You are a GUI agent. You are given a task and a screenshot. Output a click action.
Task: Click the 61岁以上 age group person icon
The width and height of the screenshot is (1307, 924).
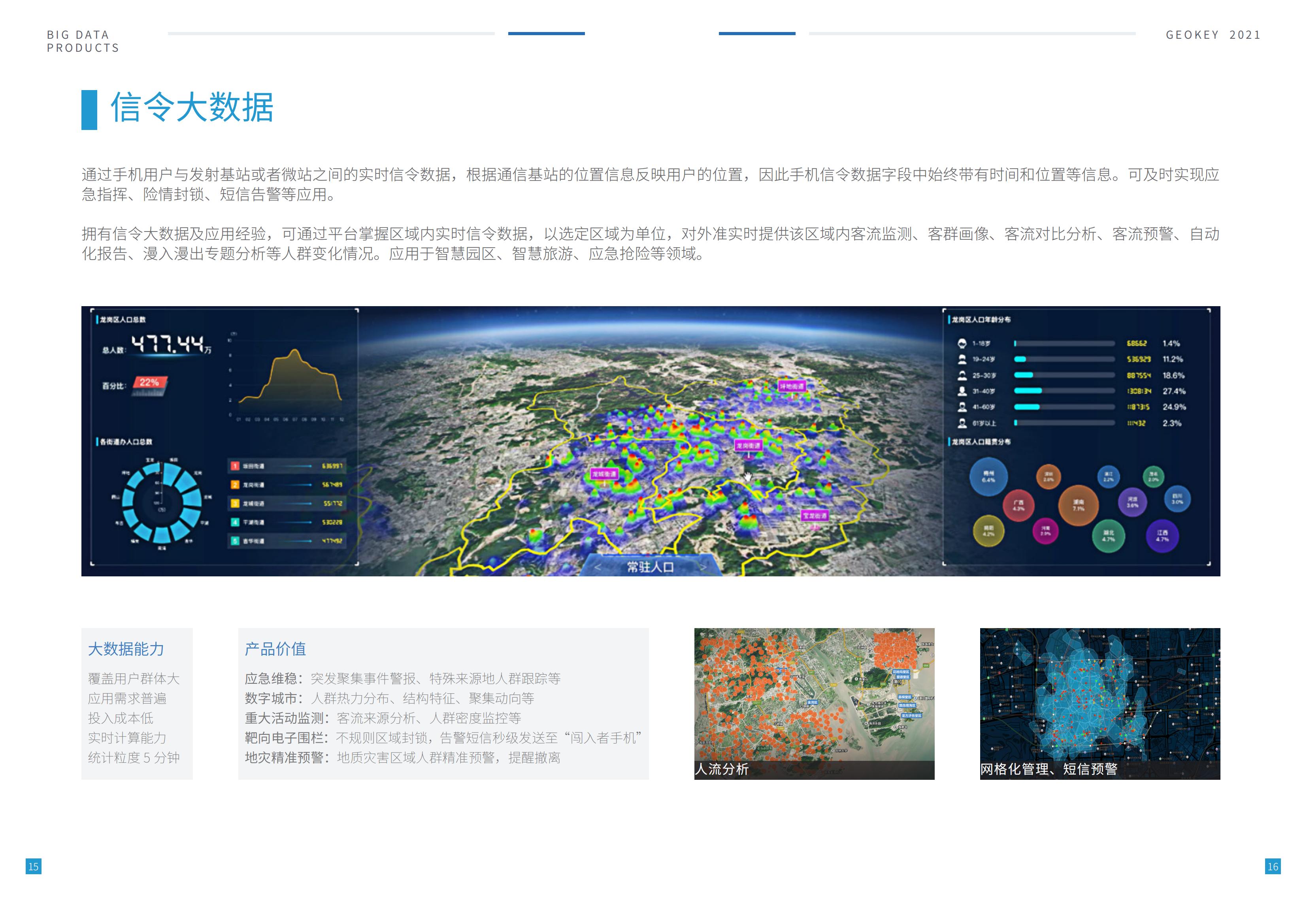962,423
